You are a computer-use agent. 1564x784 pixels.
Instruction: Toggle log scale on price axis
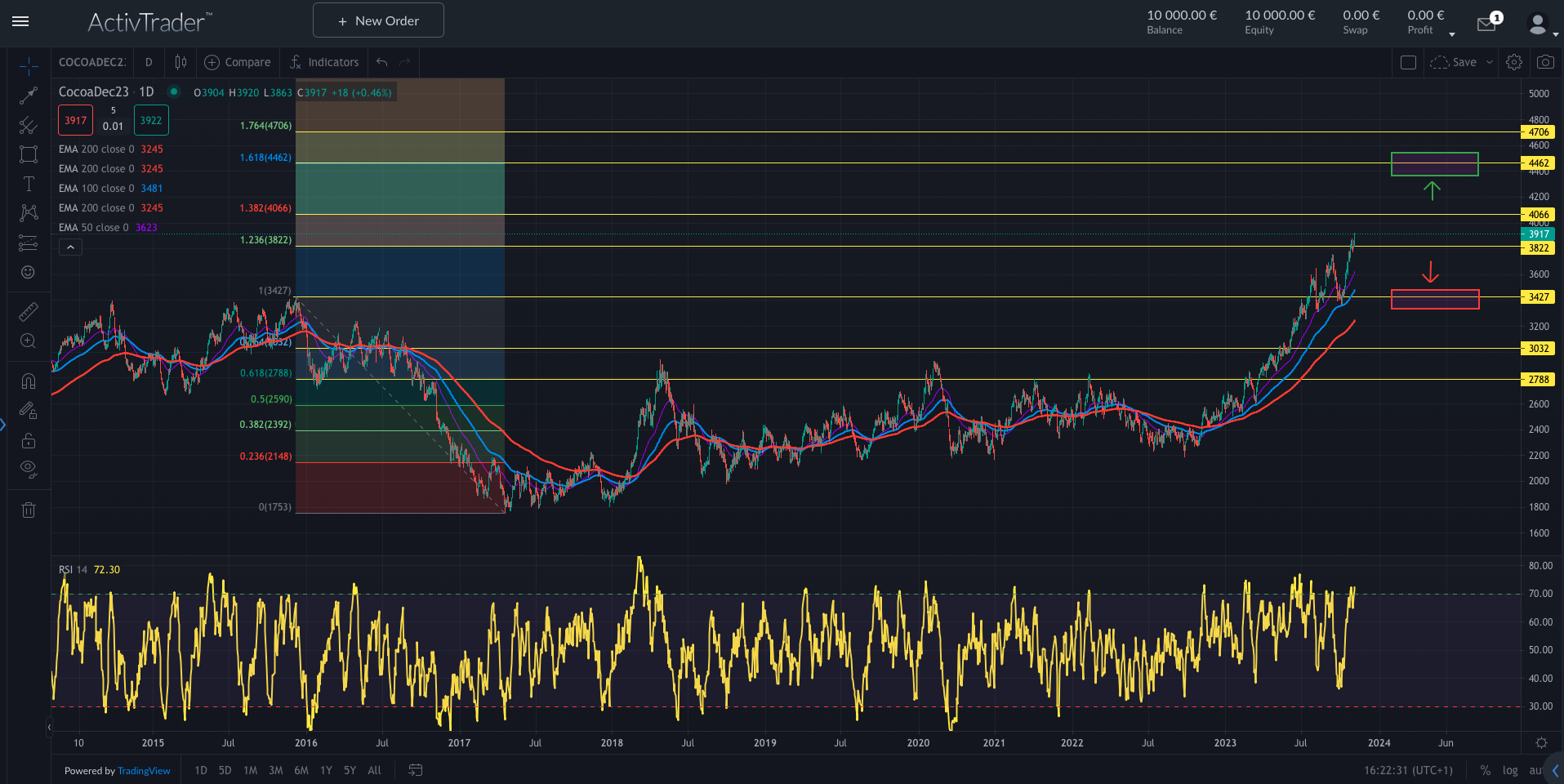click(1510, 770)
